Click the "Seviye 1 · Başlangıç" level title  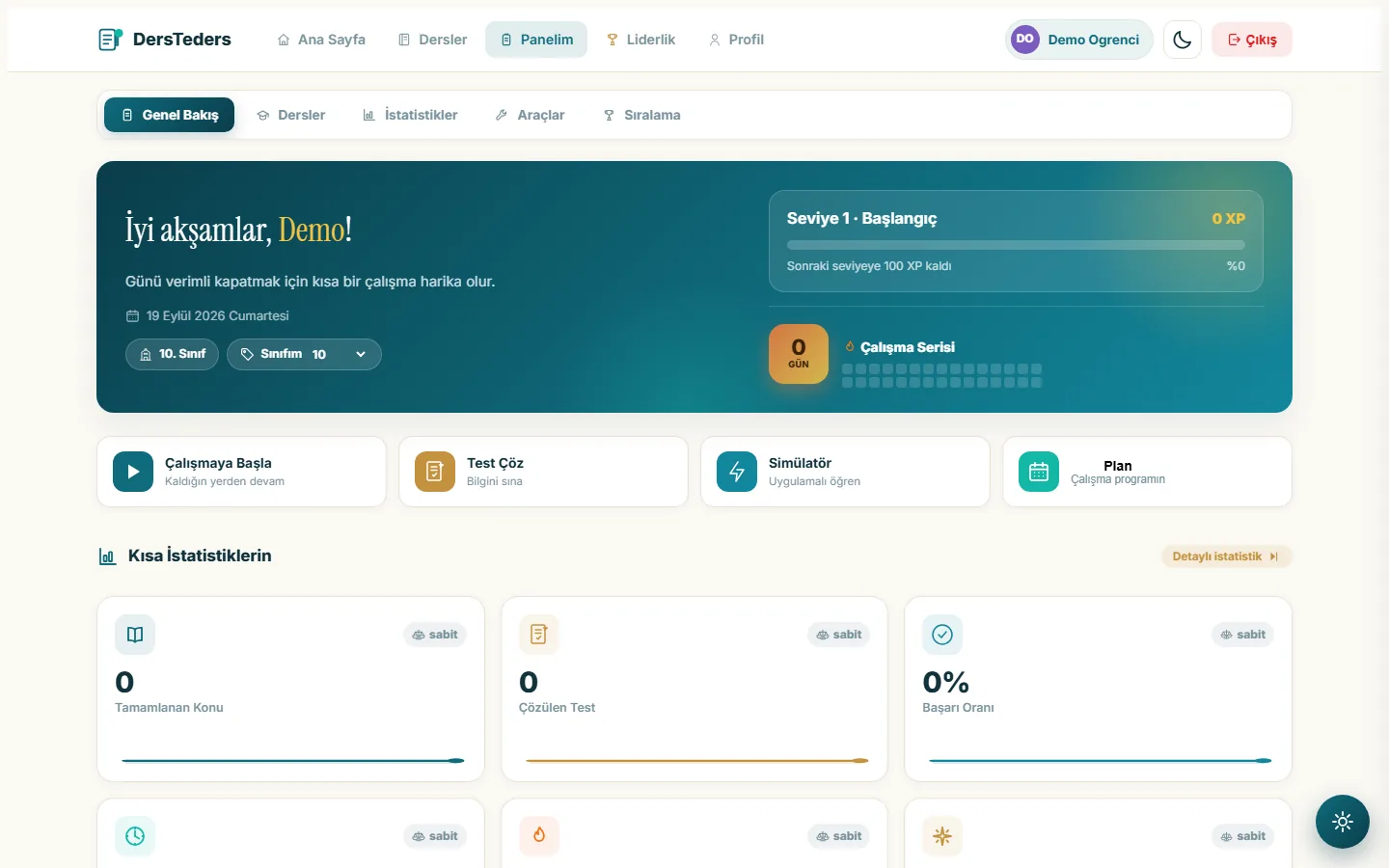click(861, 219)
